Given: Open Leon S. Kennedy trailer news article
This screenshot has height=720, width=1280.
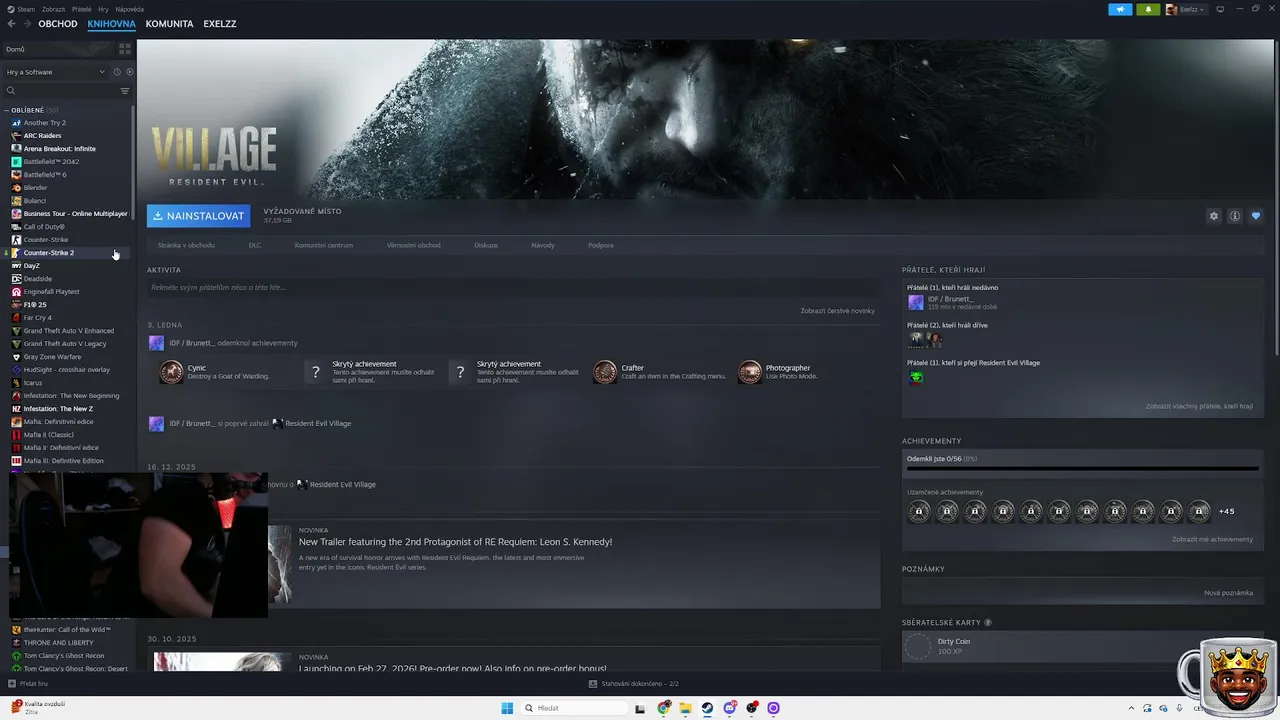Looking at the screenshot, I should [x=455, y=542].
